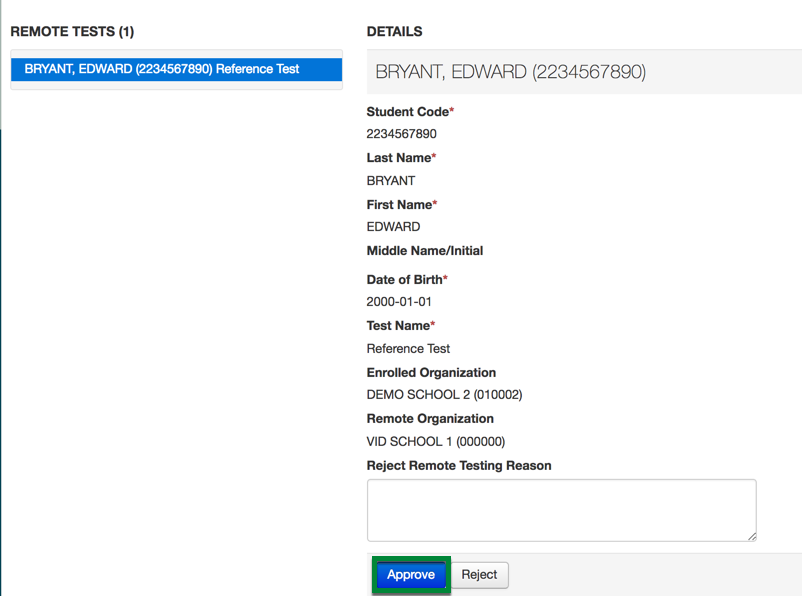Click the Test Name field label
Image resolution: width=802 pixels, height=596 pixels.
400,326
